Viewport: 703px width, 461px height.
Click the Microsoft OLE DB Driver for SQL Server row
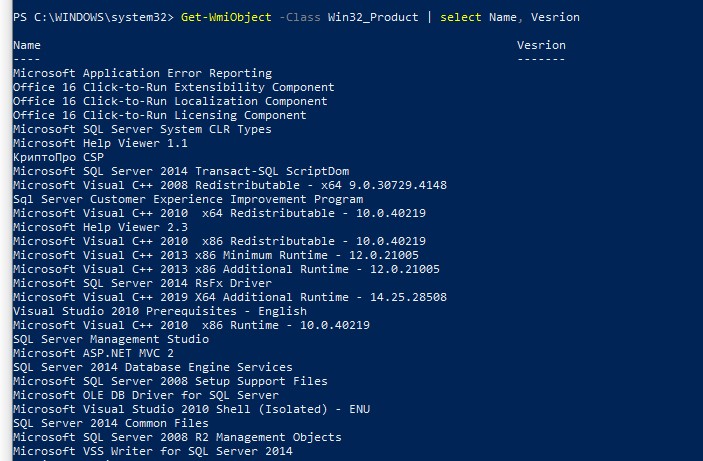tap(146, 395)
